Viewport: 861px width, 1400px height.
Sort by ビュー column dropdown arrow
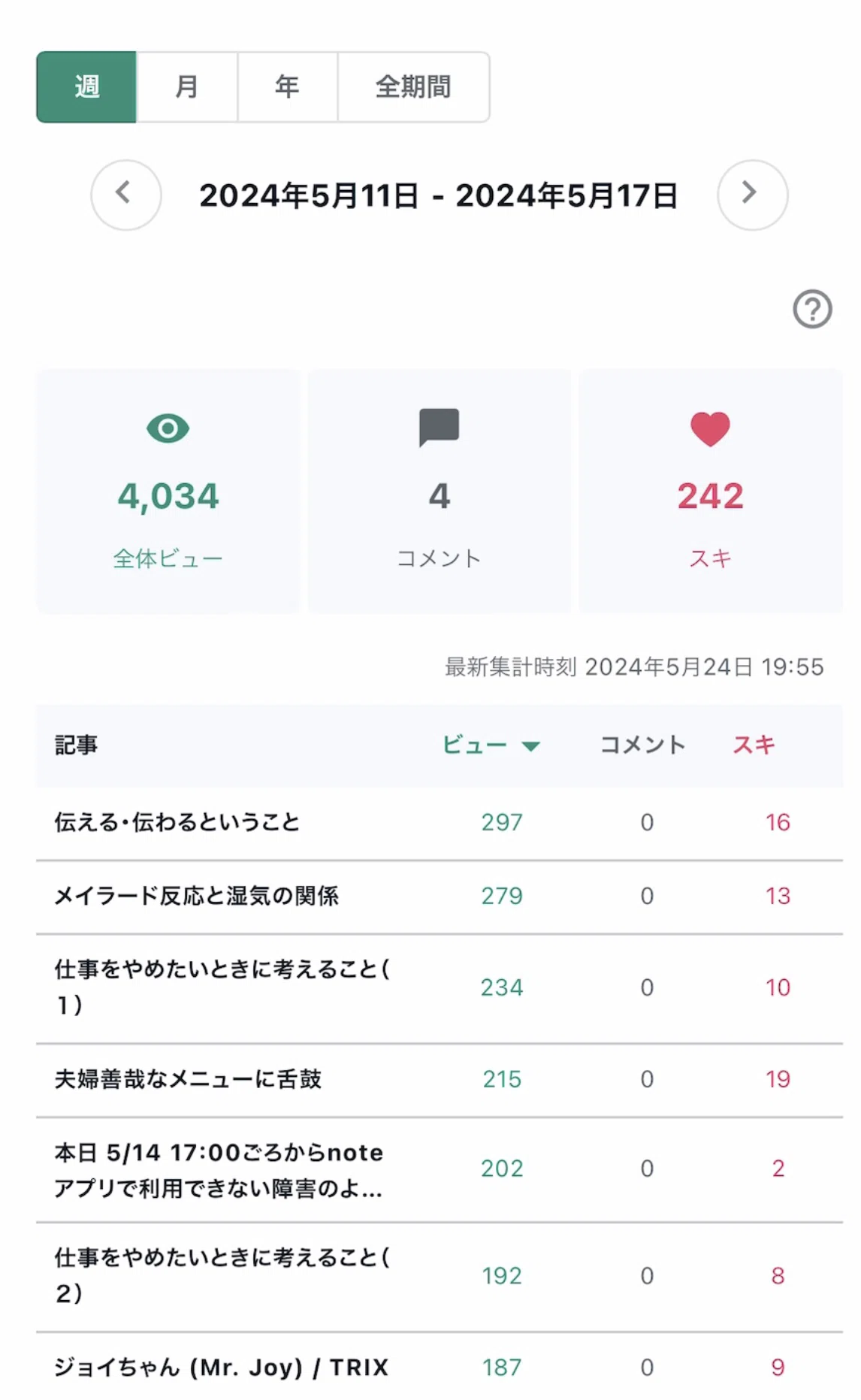[531, 746]
